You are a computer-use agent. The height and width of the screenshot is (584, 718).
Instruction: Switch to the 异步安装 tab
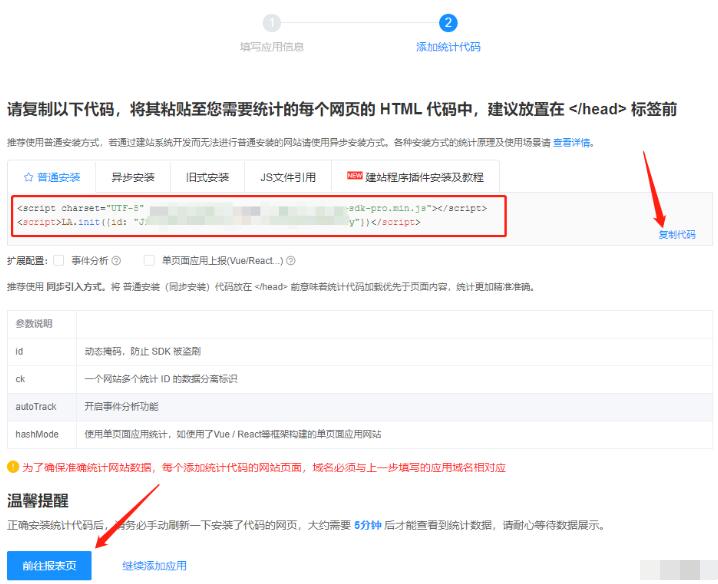132,177
